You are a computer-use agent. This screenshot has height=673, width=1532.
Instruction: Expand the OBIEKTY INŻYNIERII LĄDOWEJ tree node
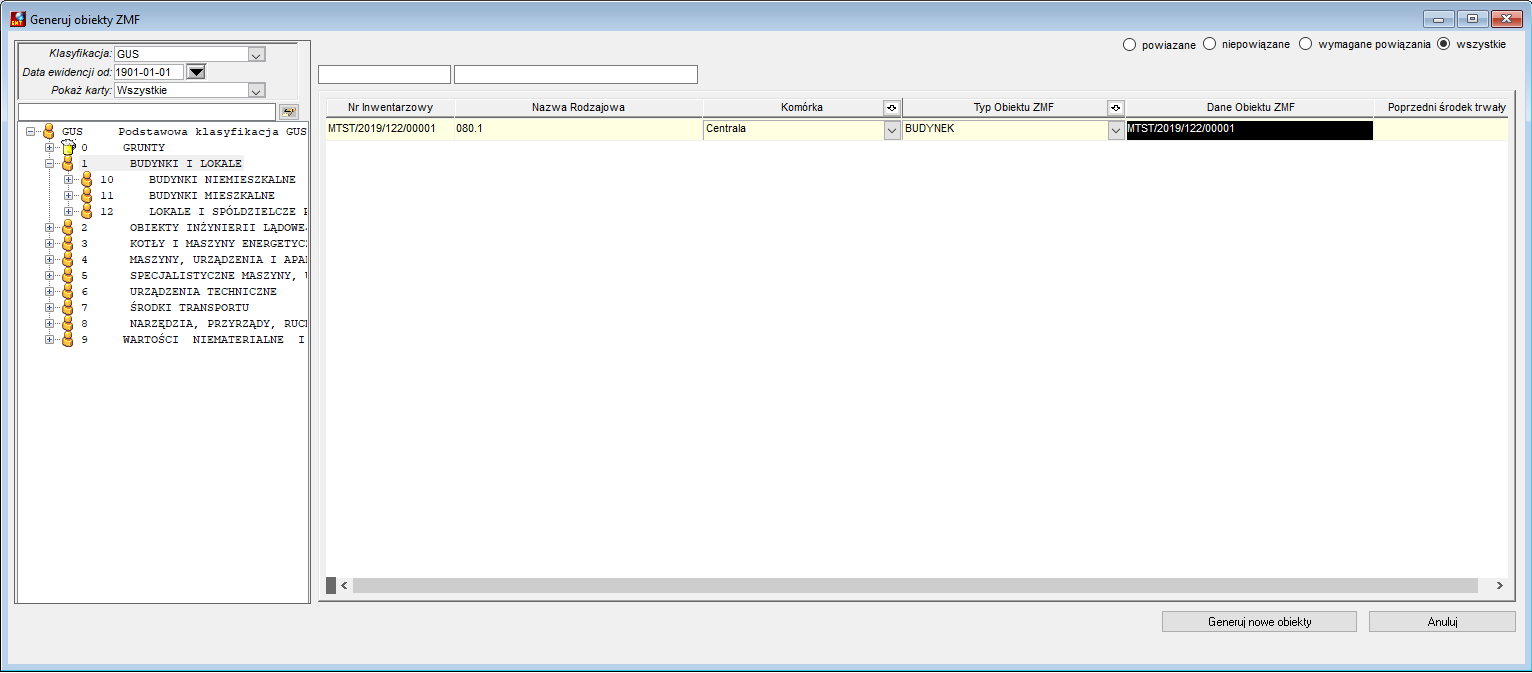pyautogui.click(x=50, y=227)
